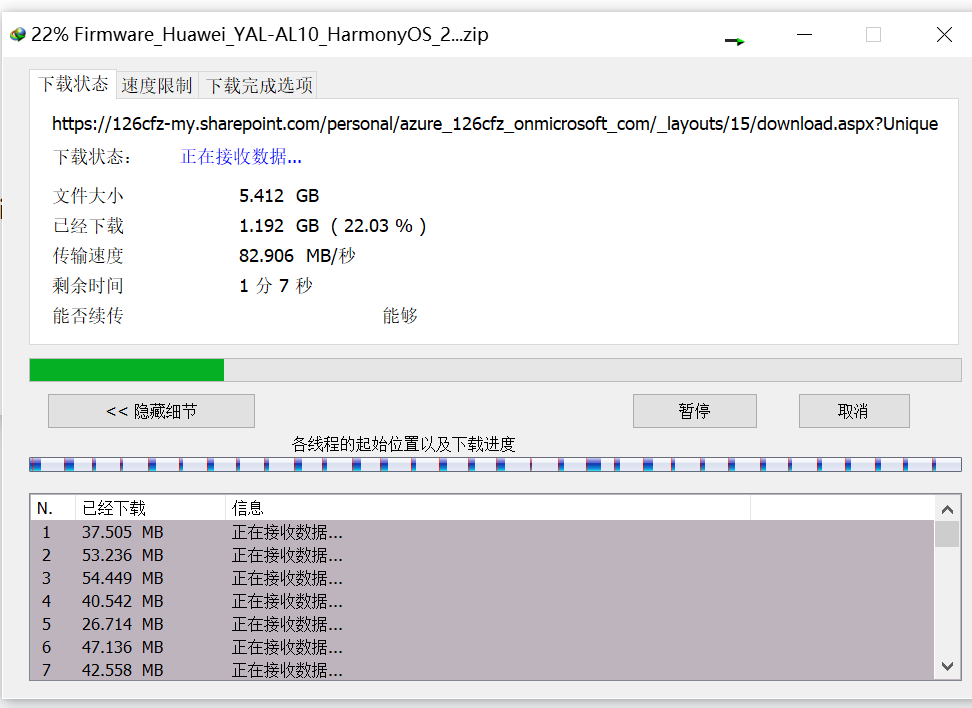Click the 正在接收数据... status text at top
Image resolution: width=972 pixels, height=708 pixels.
[241, 157]
